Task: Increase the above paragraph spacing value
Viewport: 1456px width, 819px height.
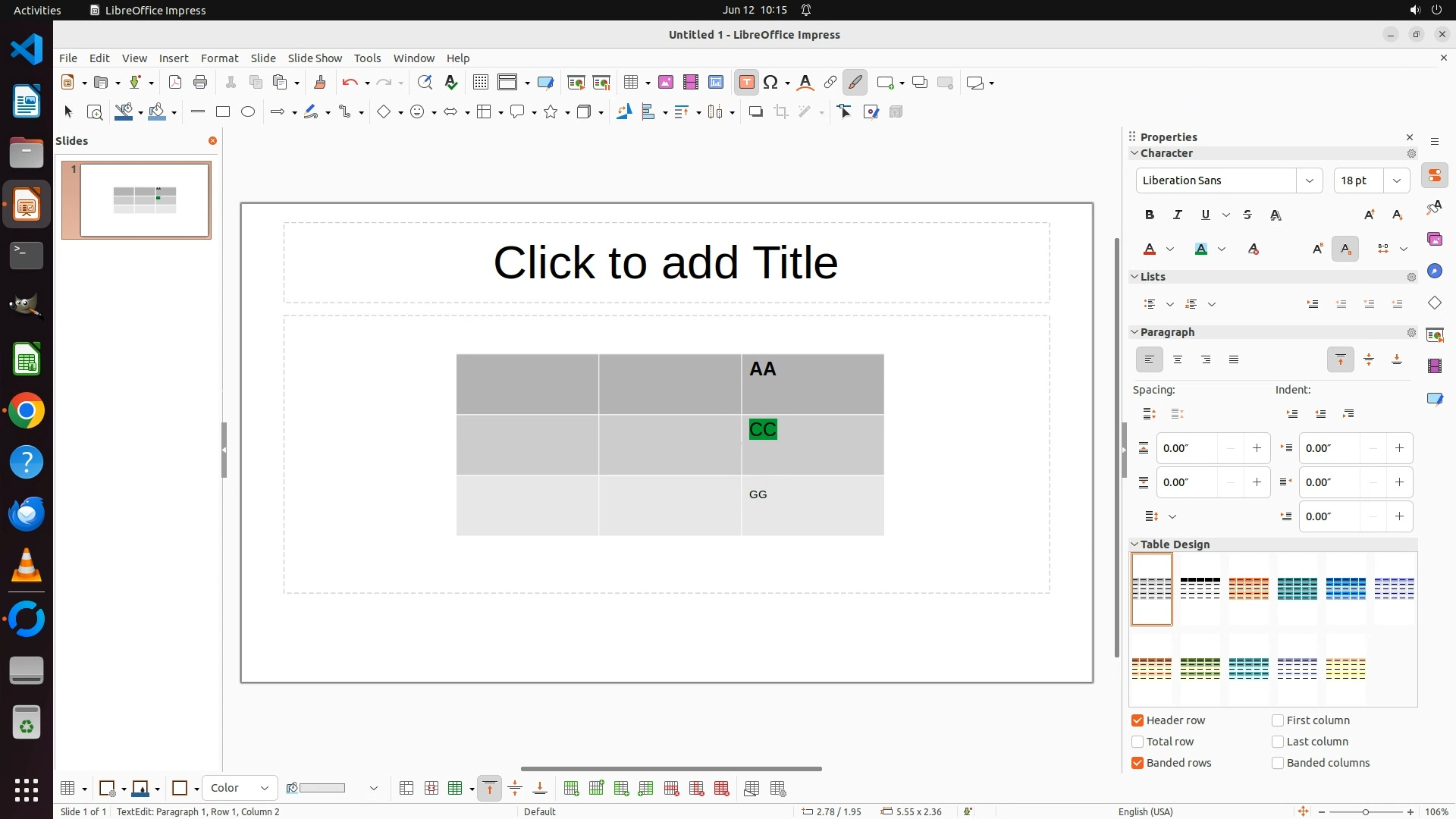Action: point(1257,448)
